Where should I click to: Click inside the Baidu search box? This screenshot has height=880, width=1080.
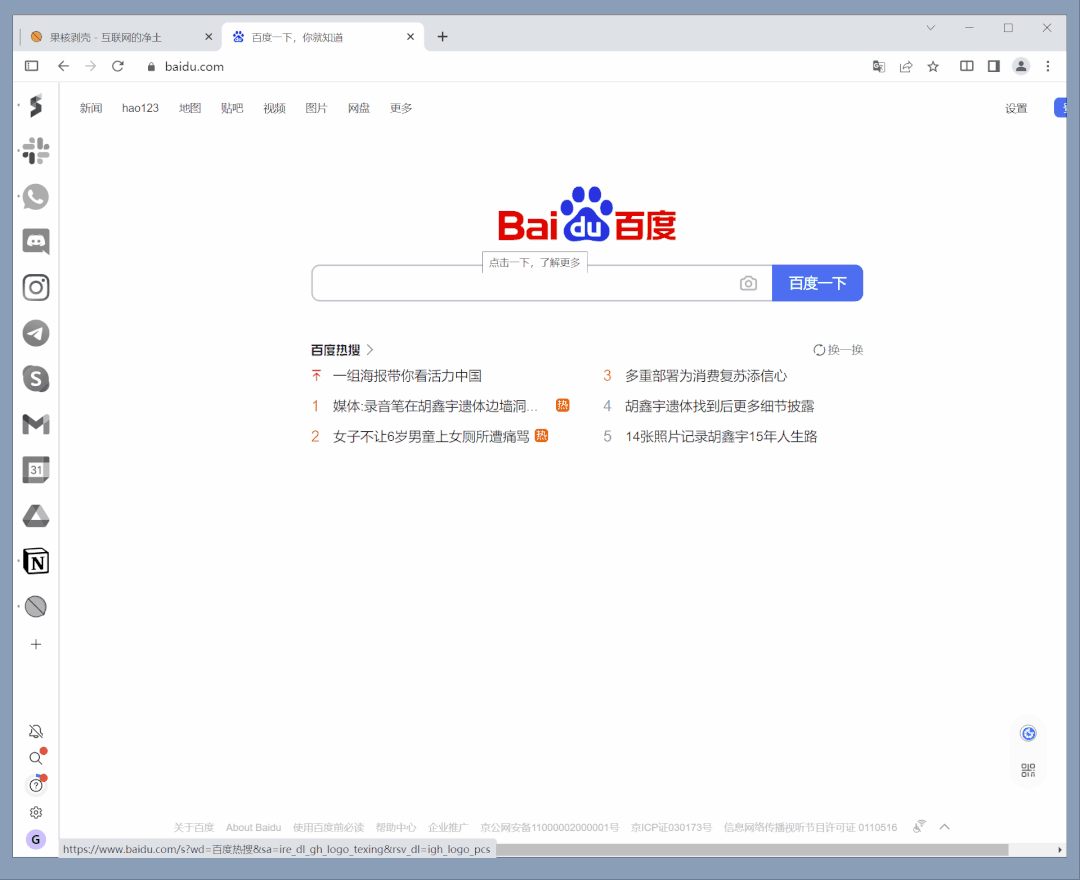520,284
